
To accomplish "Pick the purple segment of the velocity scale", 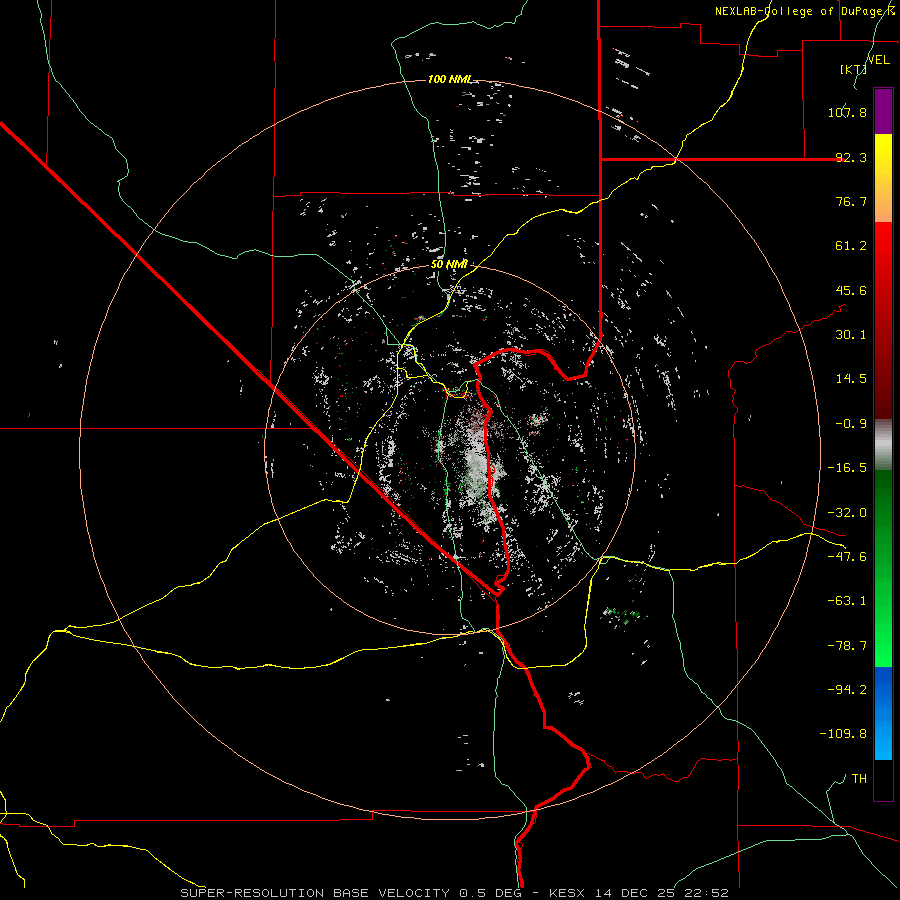I will coord(883,111).
